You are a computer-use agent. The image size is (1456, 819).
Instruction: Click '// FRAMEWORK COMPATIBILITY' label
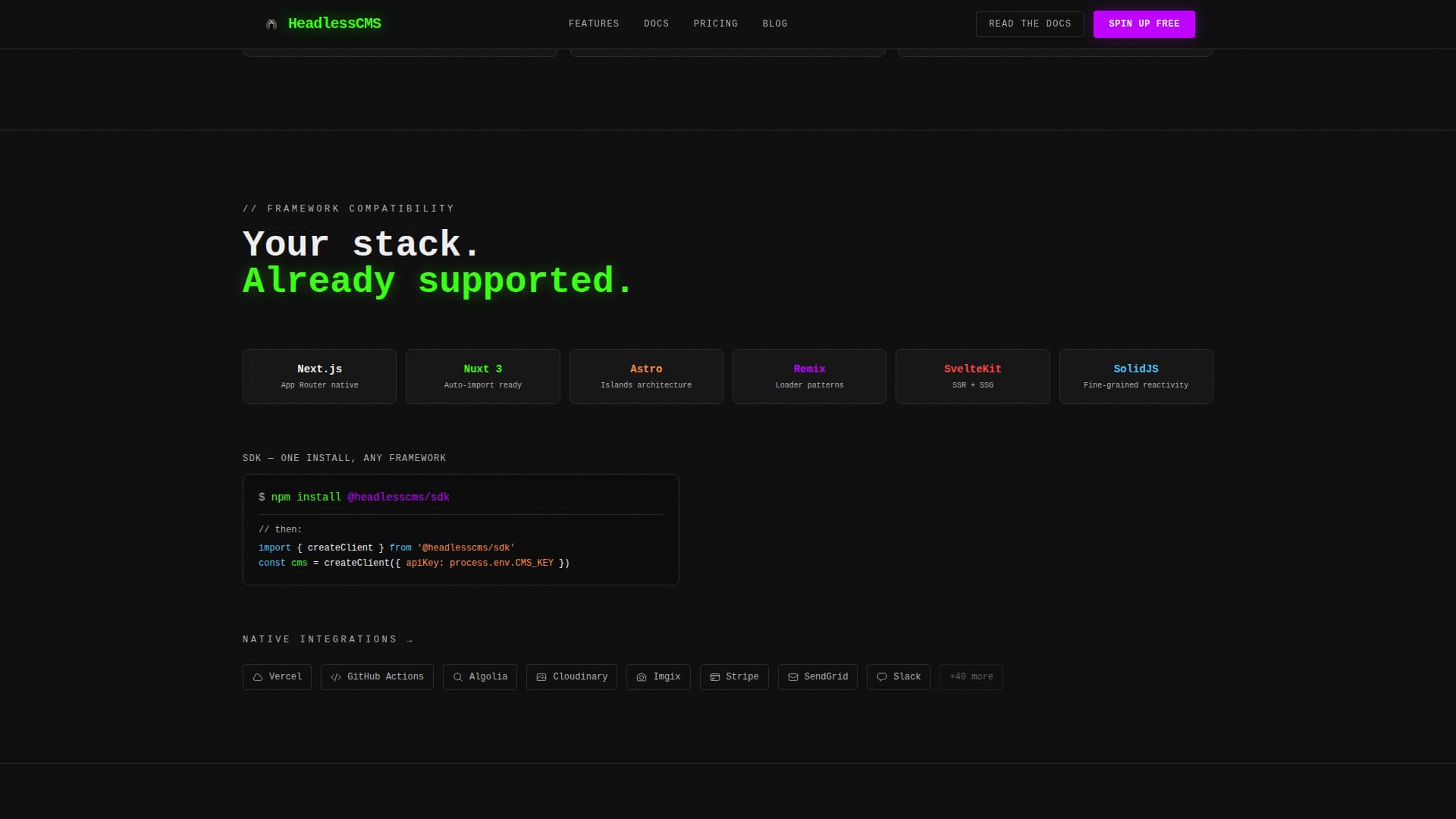349,209
